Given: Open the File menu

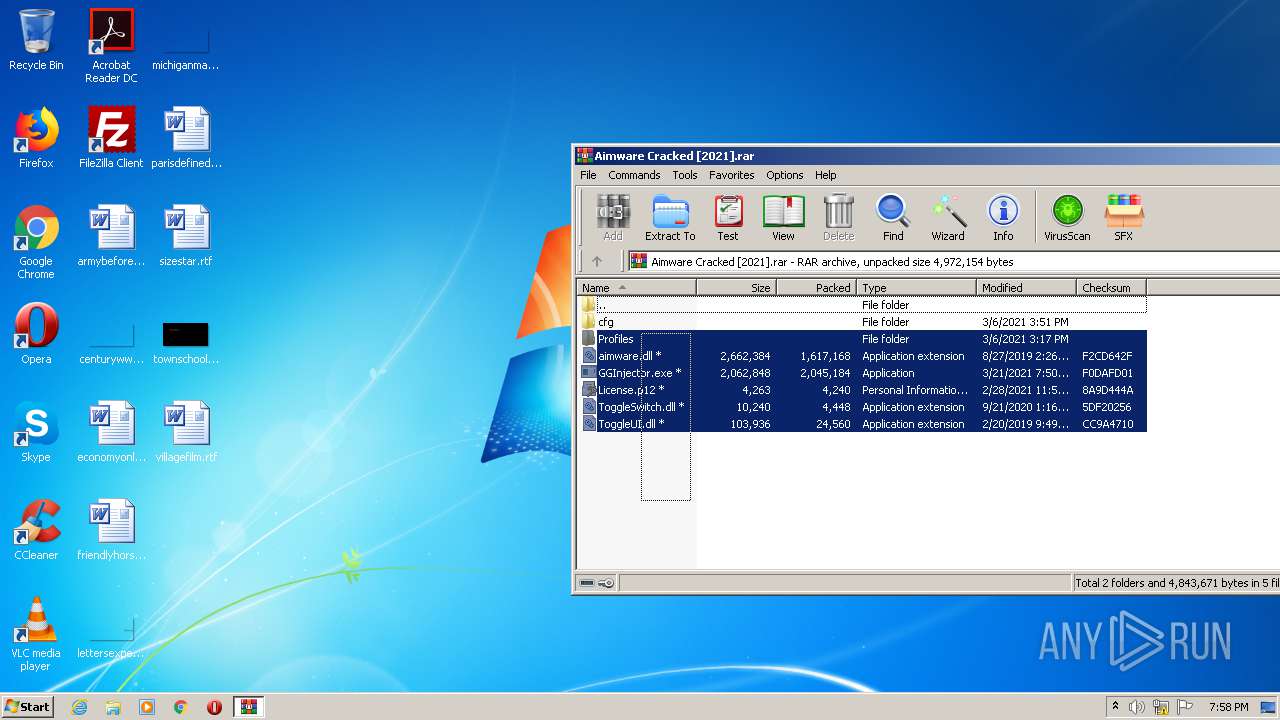Looking at the screenshot, I should coord(588,175).
